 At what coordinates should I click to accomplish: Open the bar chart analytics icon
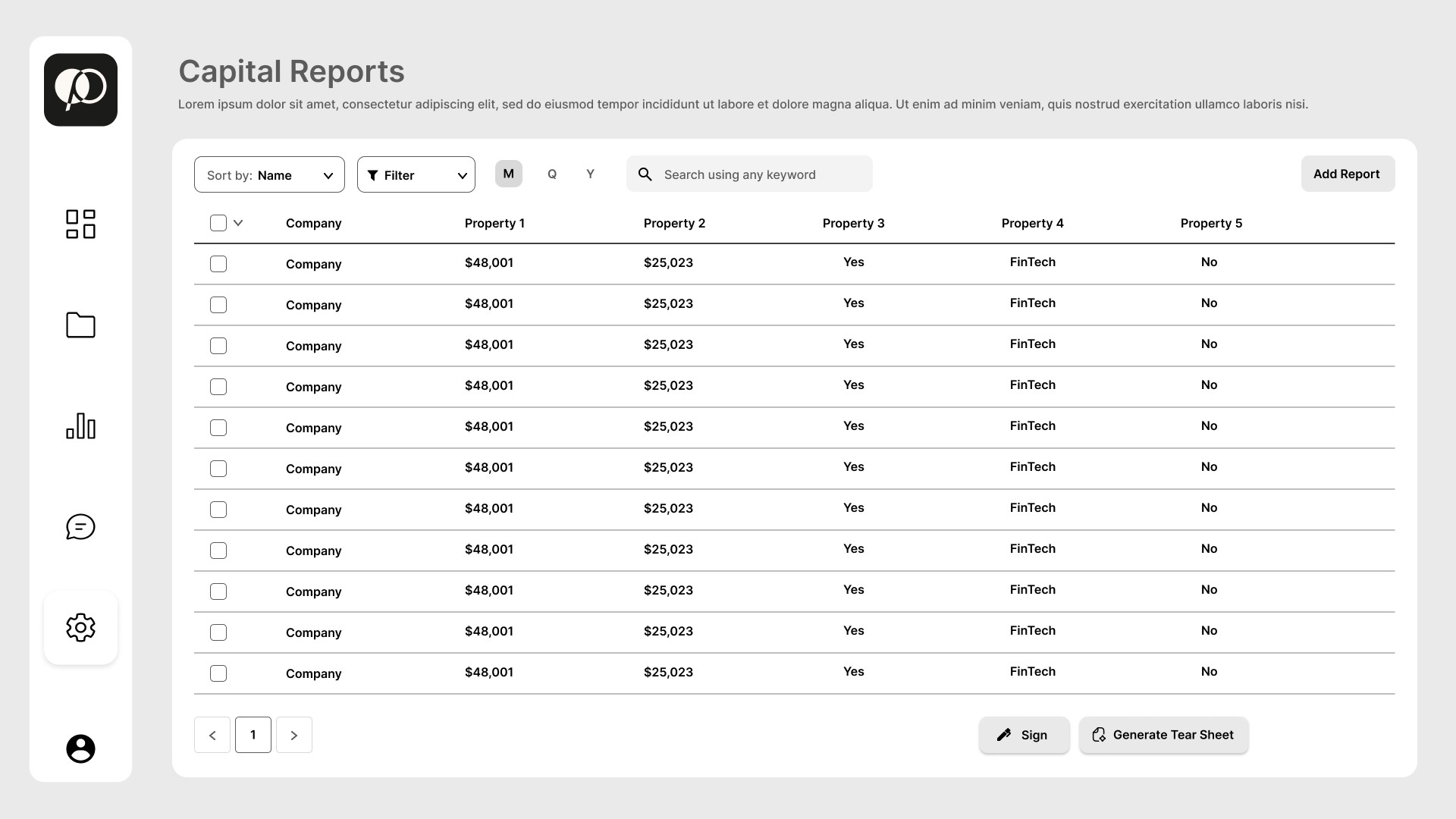80,426
